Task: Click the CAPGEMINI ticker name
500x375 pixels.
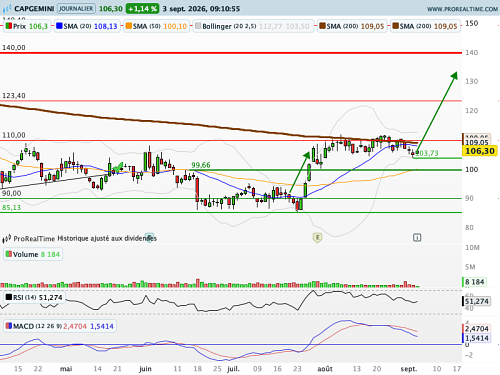Action: 34,9
